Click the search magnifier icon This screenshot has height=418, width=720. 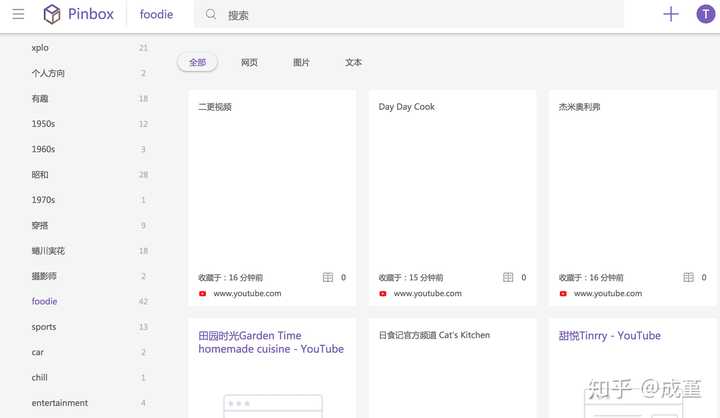point(211,14)
